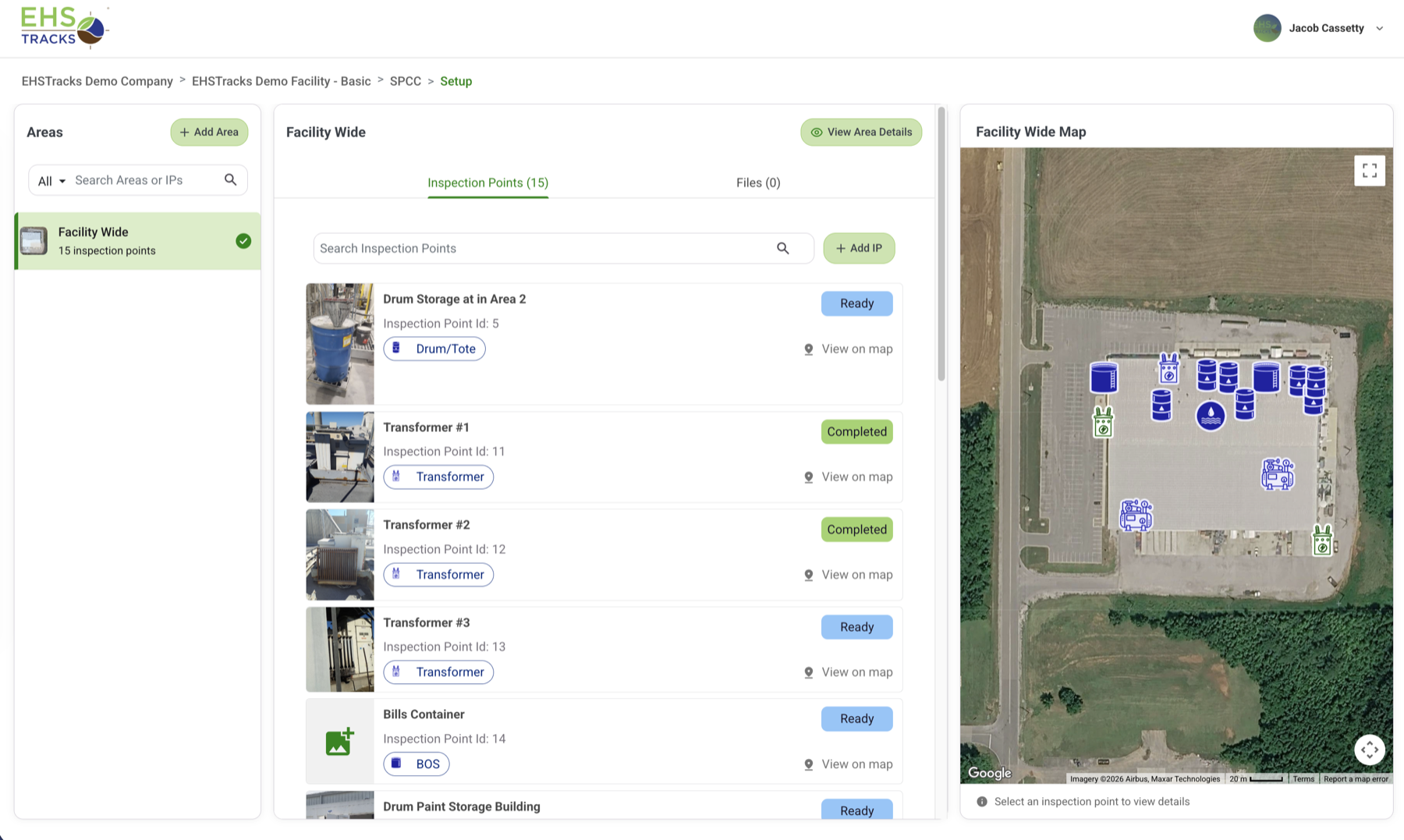1404x840 pixels.
Task: Select the compressor marker on the building's east side
Action: 1278,473
